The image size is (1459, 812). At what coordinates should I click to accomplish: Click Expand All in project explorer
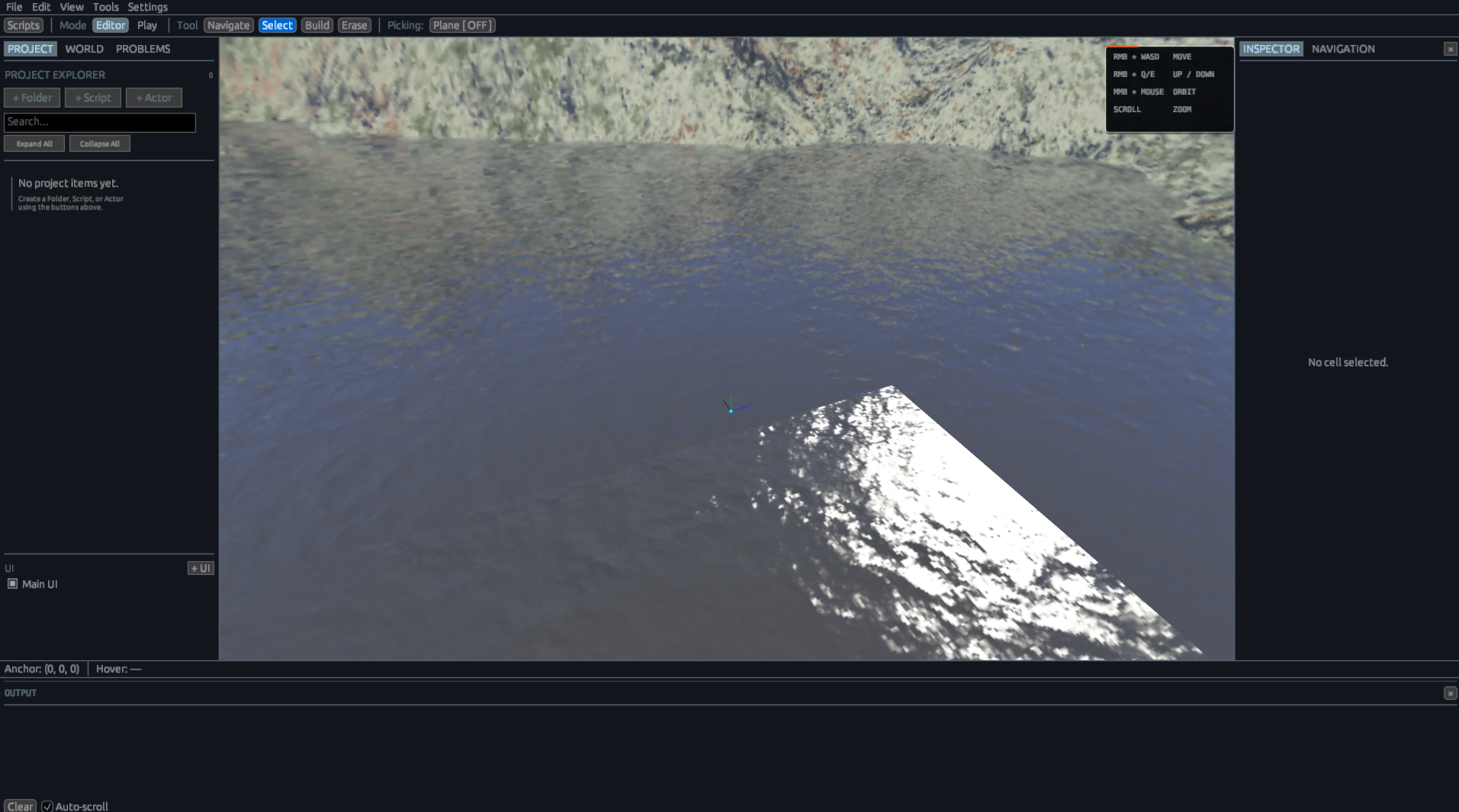click(34, 143)
